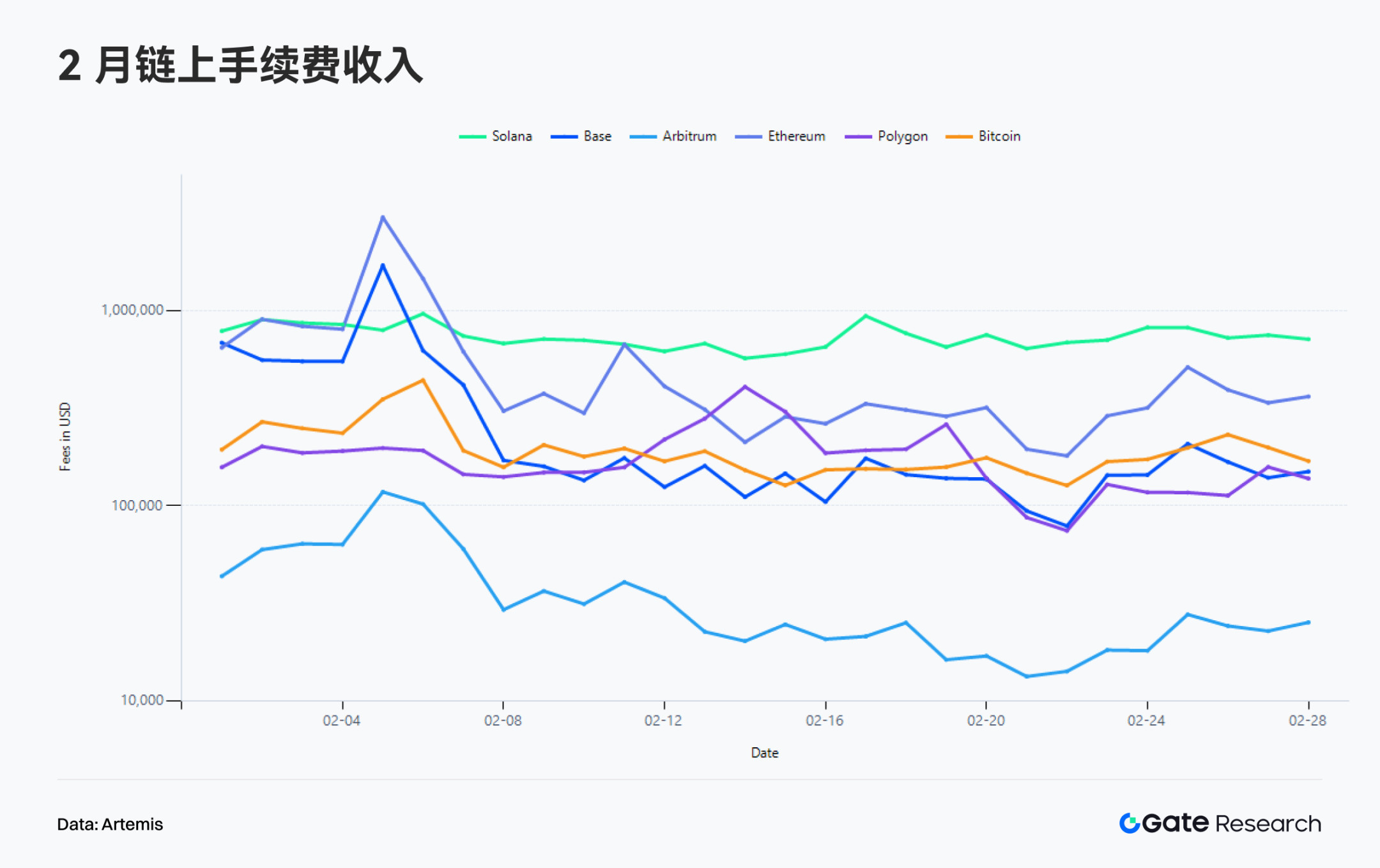Click the Gate Research brand text
Image resolution: width=1380 pixels, height=868 pixels.
tap(1232, 823)
